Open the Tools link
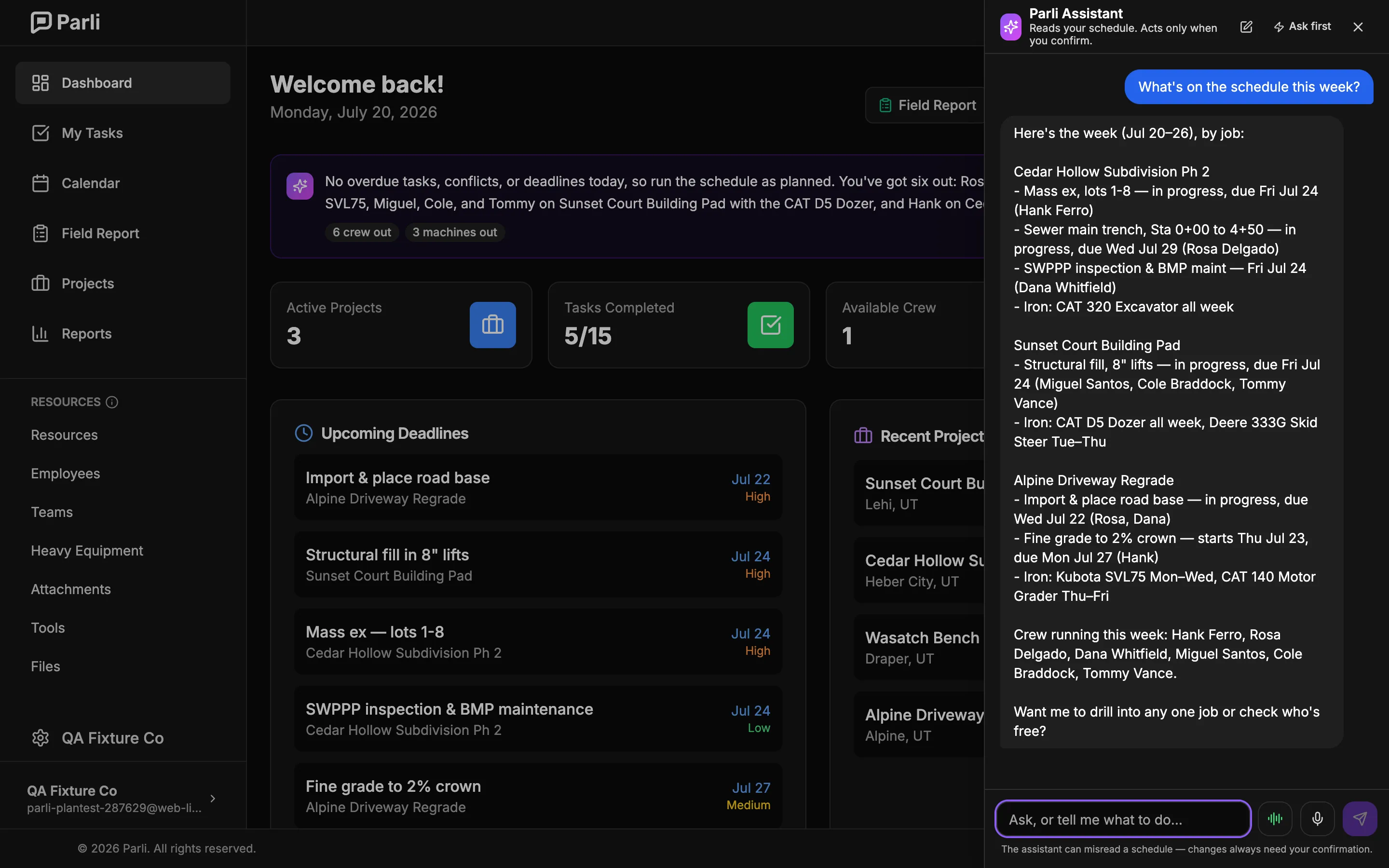The height and width of the screenshot is (868, 1389). point(48,627)
